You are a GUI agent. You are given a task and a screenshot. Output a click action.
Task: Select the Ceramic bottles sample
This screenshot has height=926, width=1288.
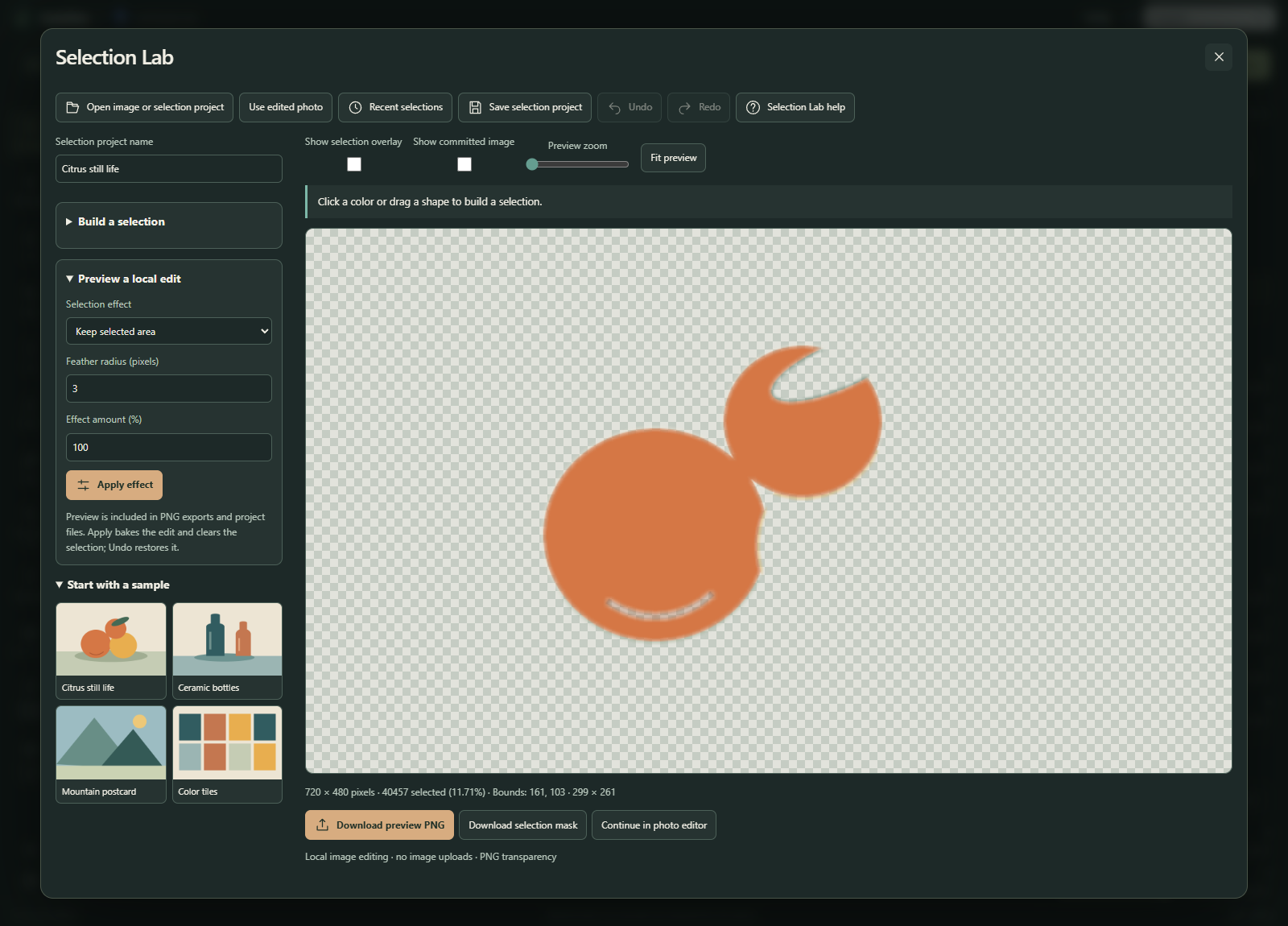(227, 651)
